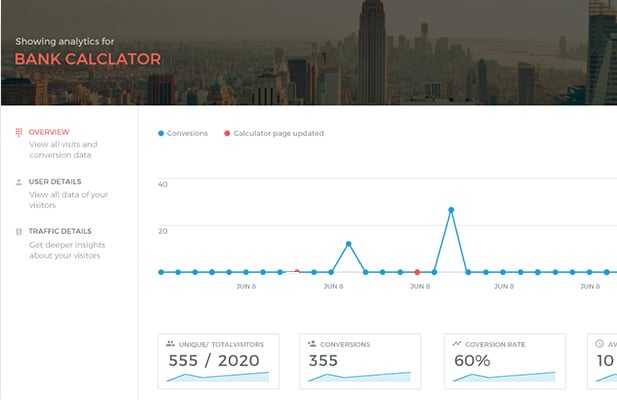Click the User Details person icon
Image resolution: width=617 pixels, height=400 pixels.
19,182
